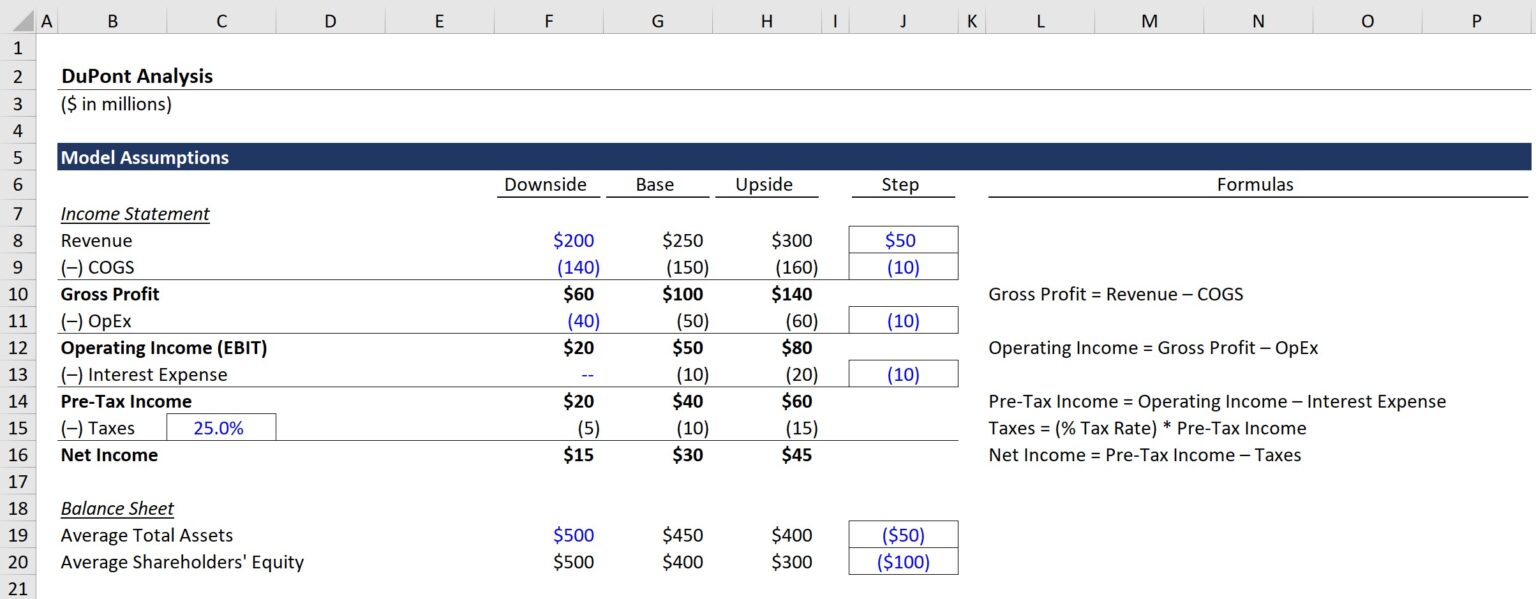Select the DuPont Analysis title cell
Screen dimensions: 1536x599
(x=135, y=76)
